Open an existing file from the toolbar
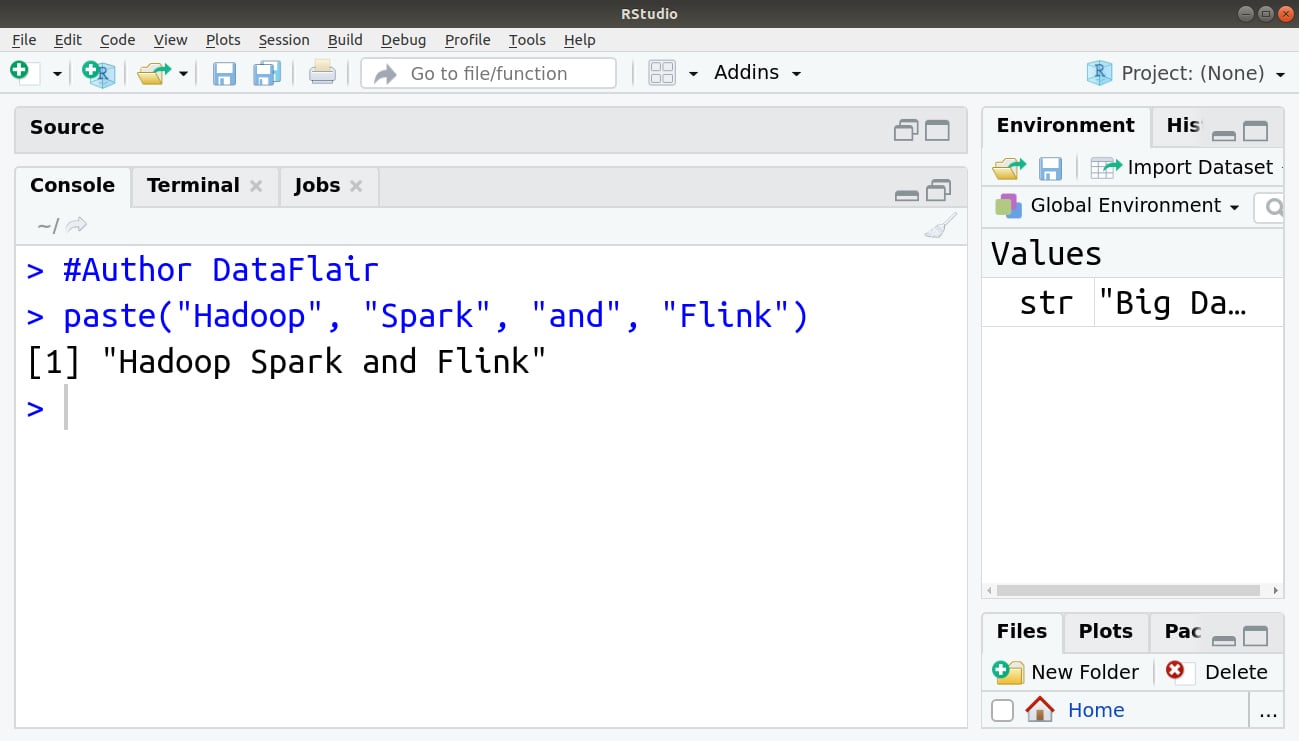The width and height of the screenshot is (1299, 741). click(x=156, y=72)
